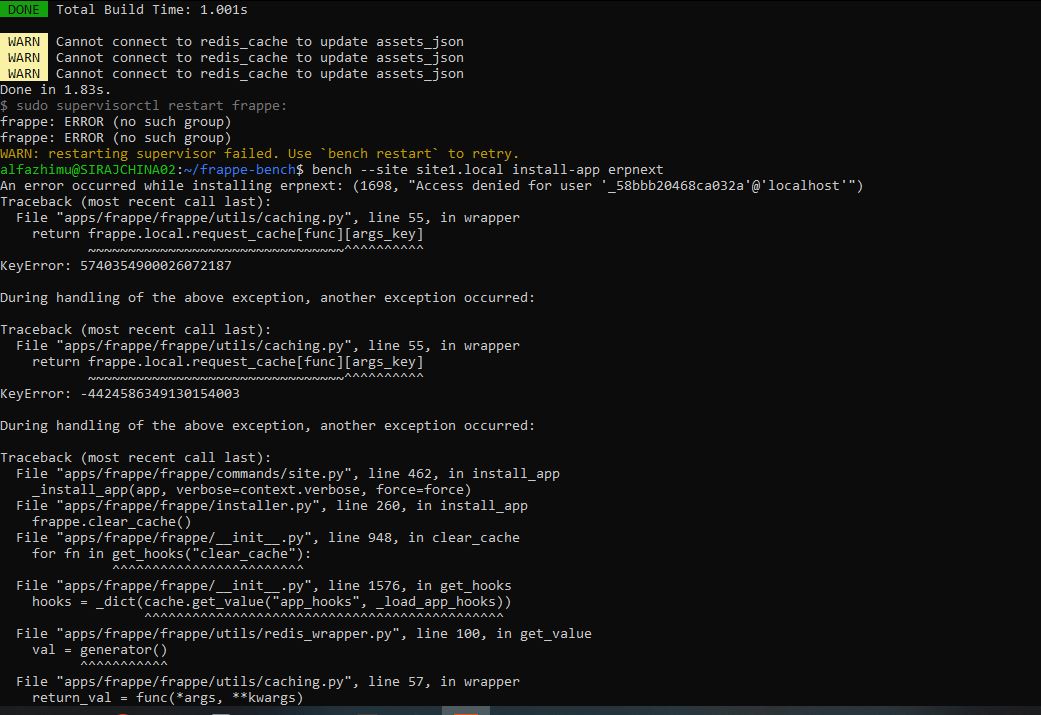Click the 'bench --site site1.local install-app erpnext' command
The width and height of the screenshot is (1041, 715).
pos(487,169)
